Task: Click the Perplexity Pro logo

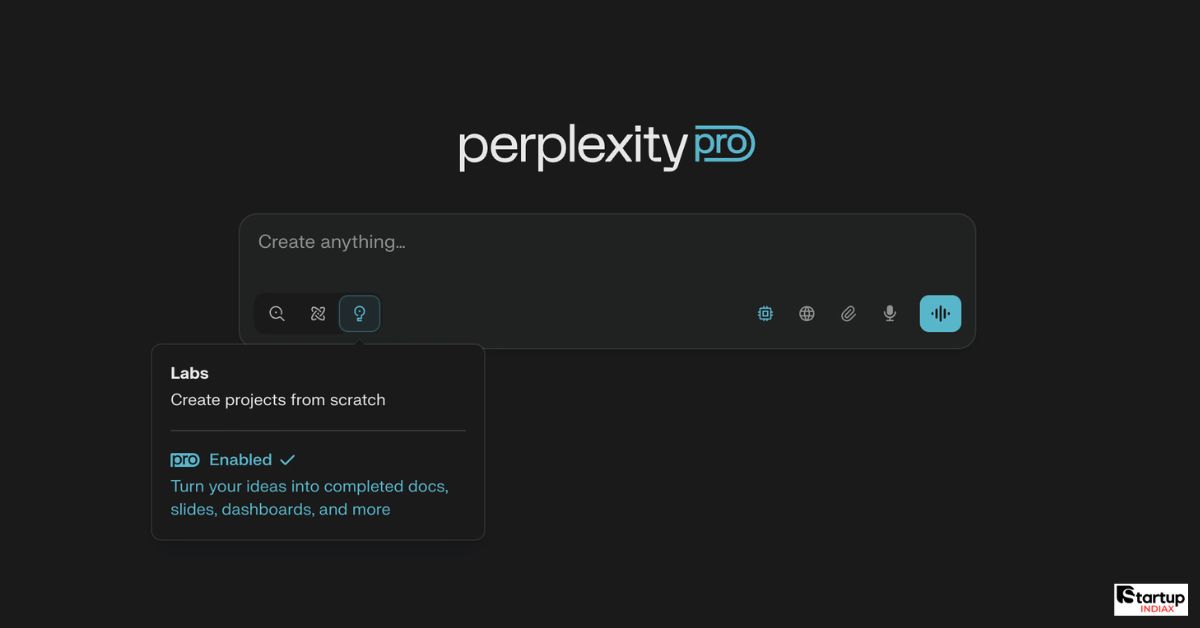Action: [607, 148]
